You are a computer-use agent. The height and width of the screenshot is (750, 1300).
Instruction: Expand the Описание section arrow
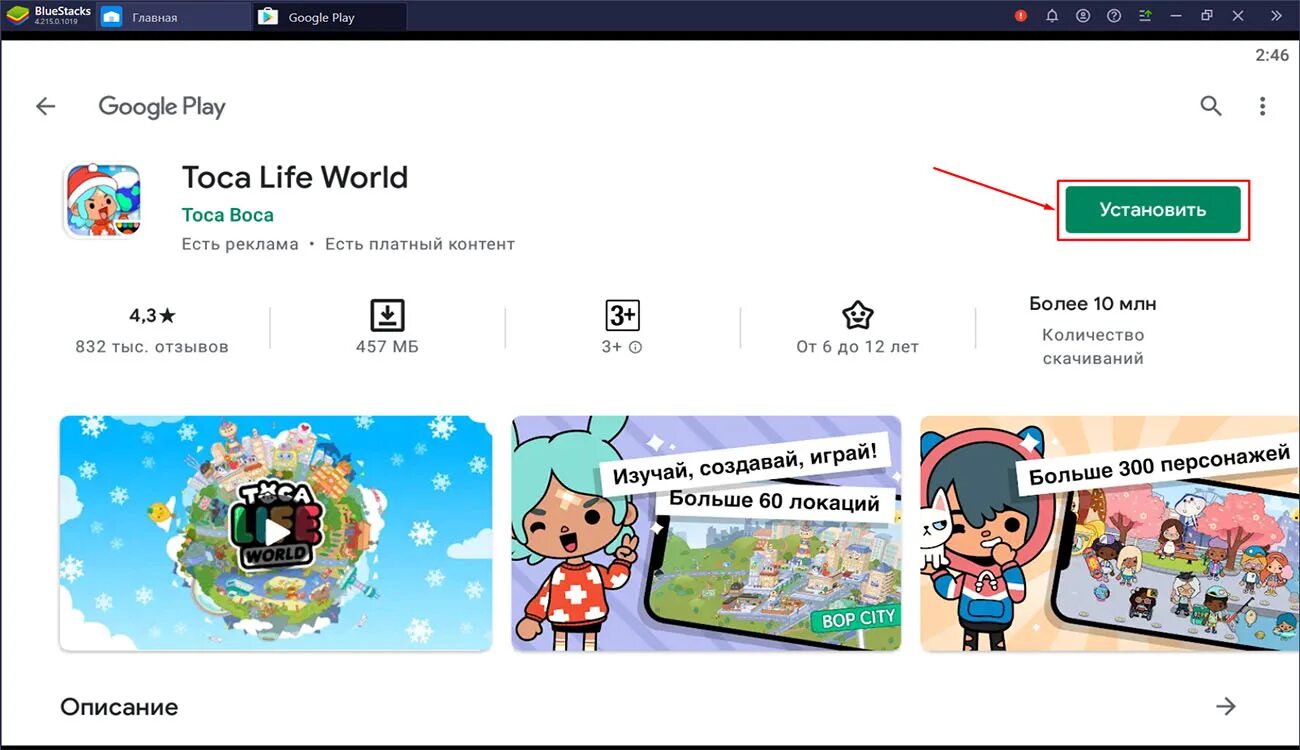[x=1226, y=707]
